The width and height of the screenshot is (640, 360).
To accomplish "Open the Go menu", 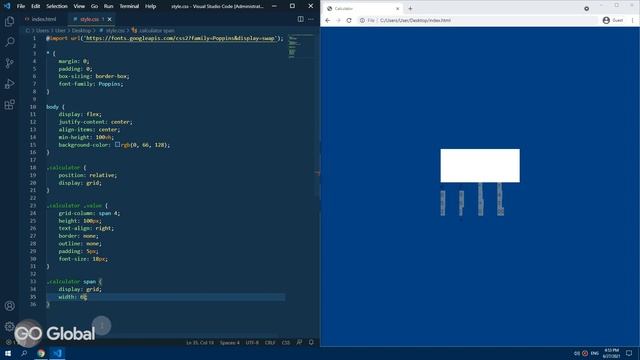I will (94, 6).
